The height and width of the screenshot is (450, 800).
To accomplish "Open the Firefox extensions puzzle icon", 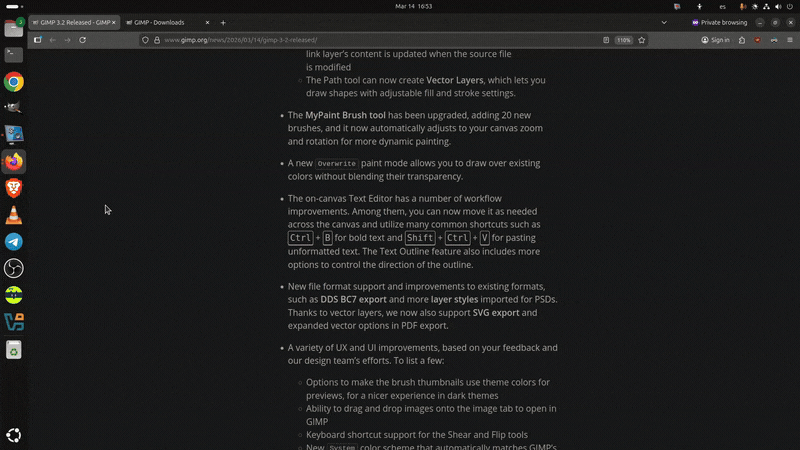I will click(741, 40).
